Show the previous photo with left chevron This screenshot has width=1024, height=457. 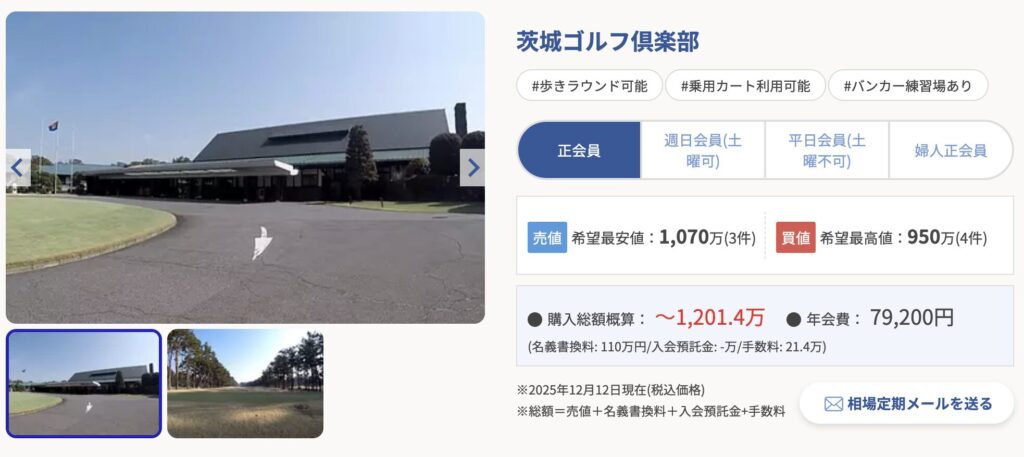coord(18,168)
